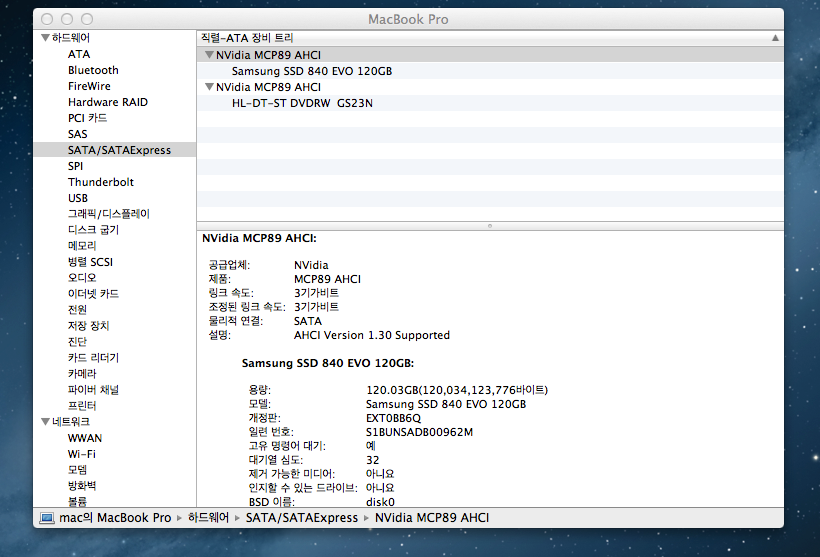Click the computer icon in path bar
820x557 pixels.
click(x=47, y=518)
